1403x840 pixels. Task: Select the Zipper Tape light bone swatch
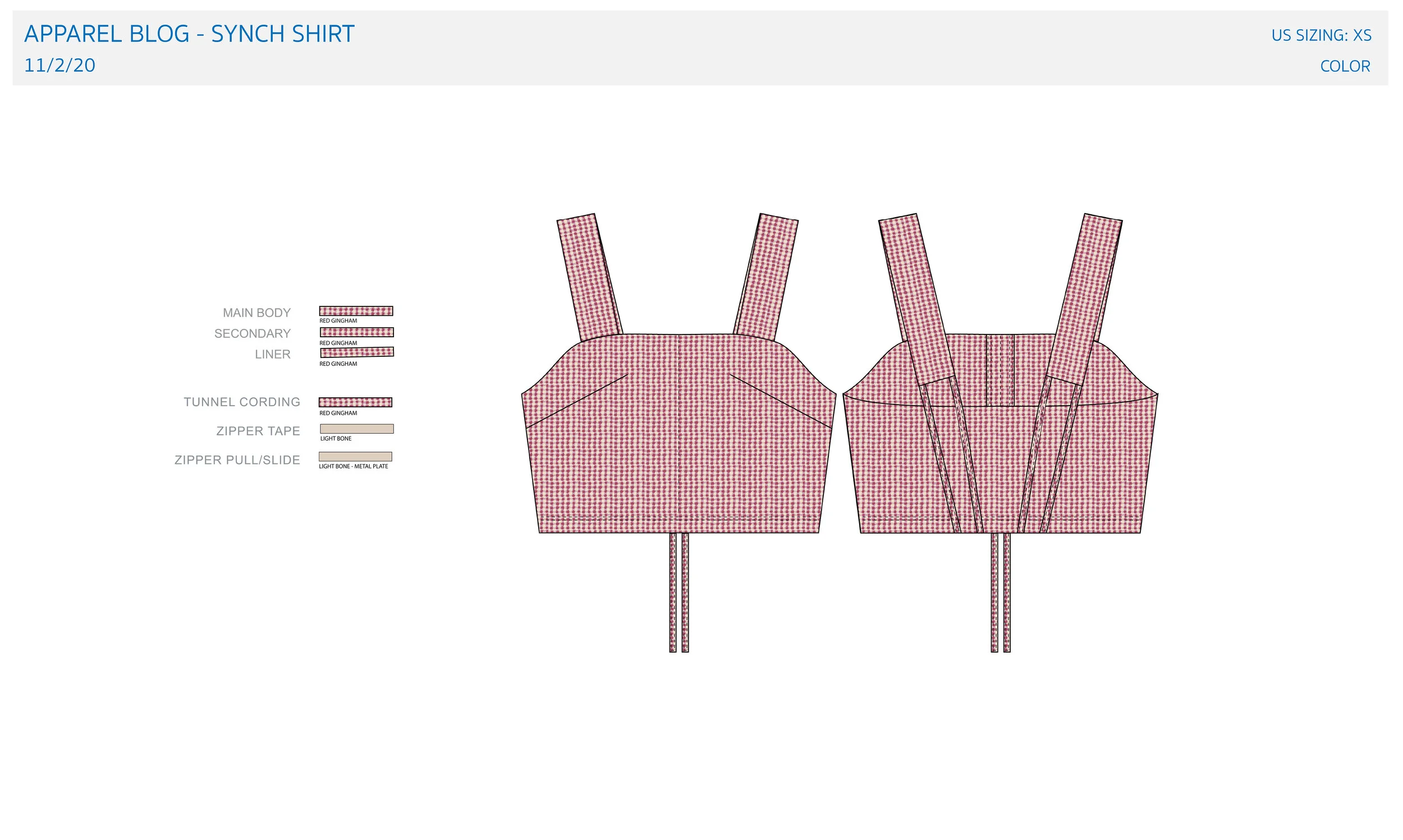coord(356,429)
